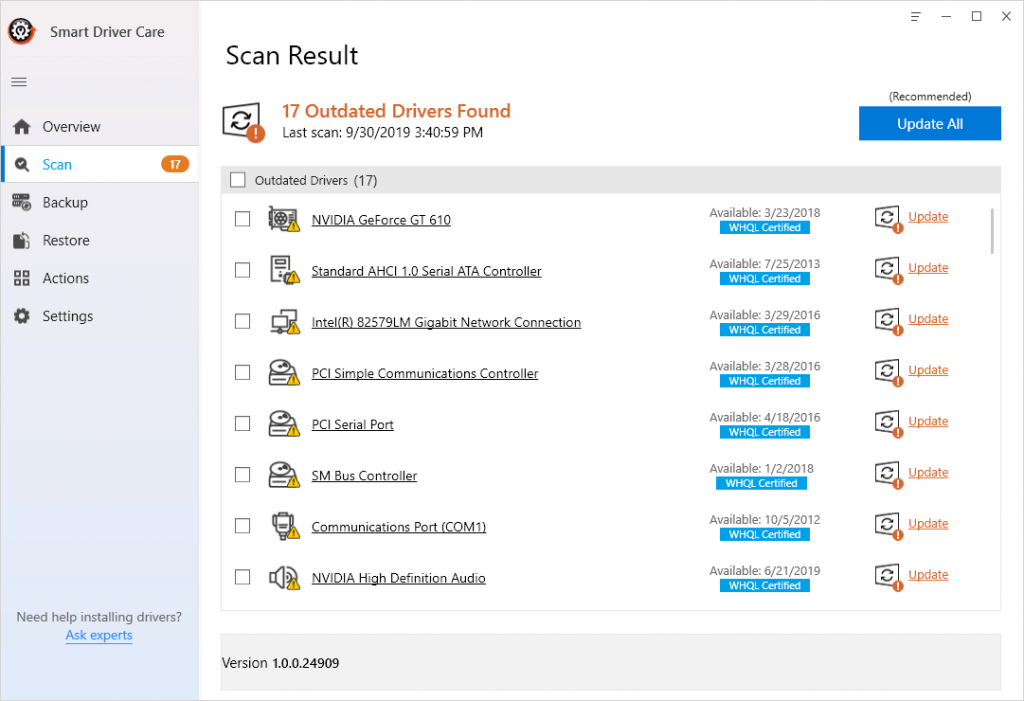
Task: Click update icon for Communications Port COM1
Action: [x=888, y=526]
